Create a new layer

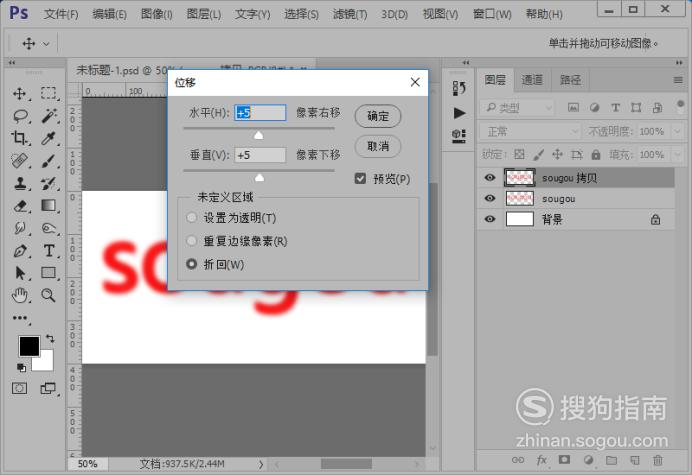coord(635,460)
